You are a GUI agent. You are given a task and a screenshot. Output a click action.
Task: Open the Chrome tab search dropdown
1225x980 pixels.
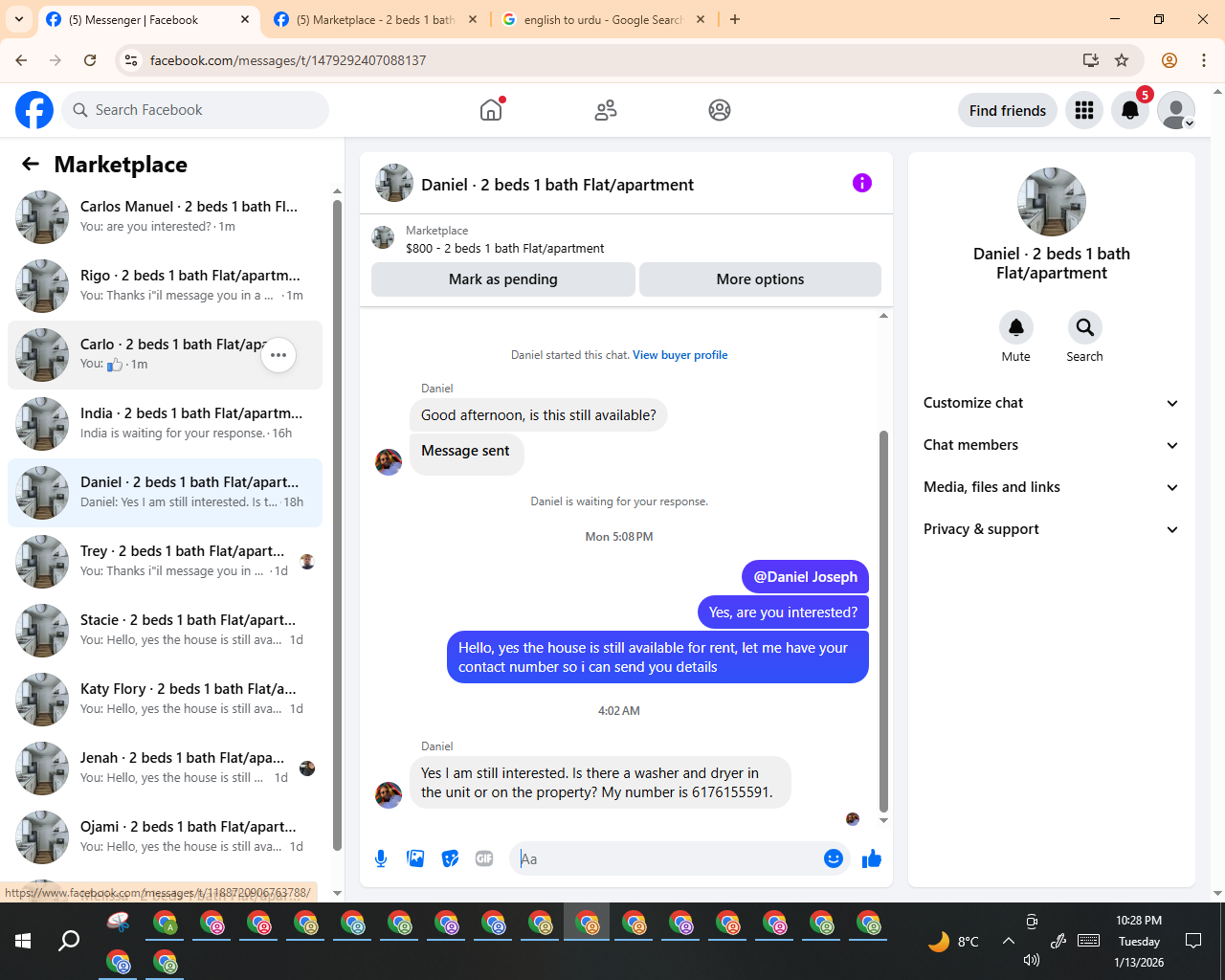19,19
